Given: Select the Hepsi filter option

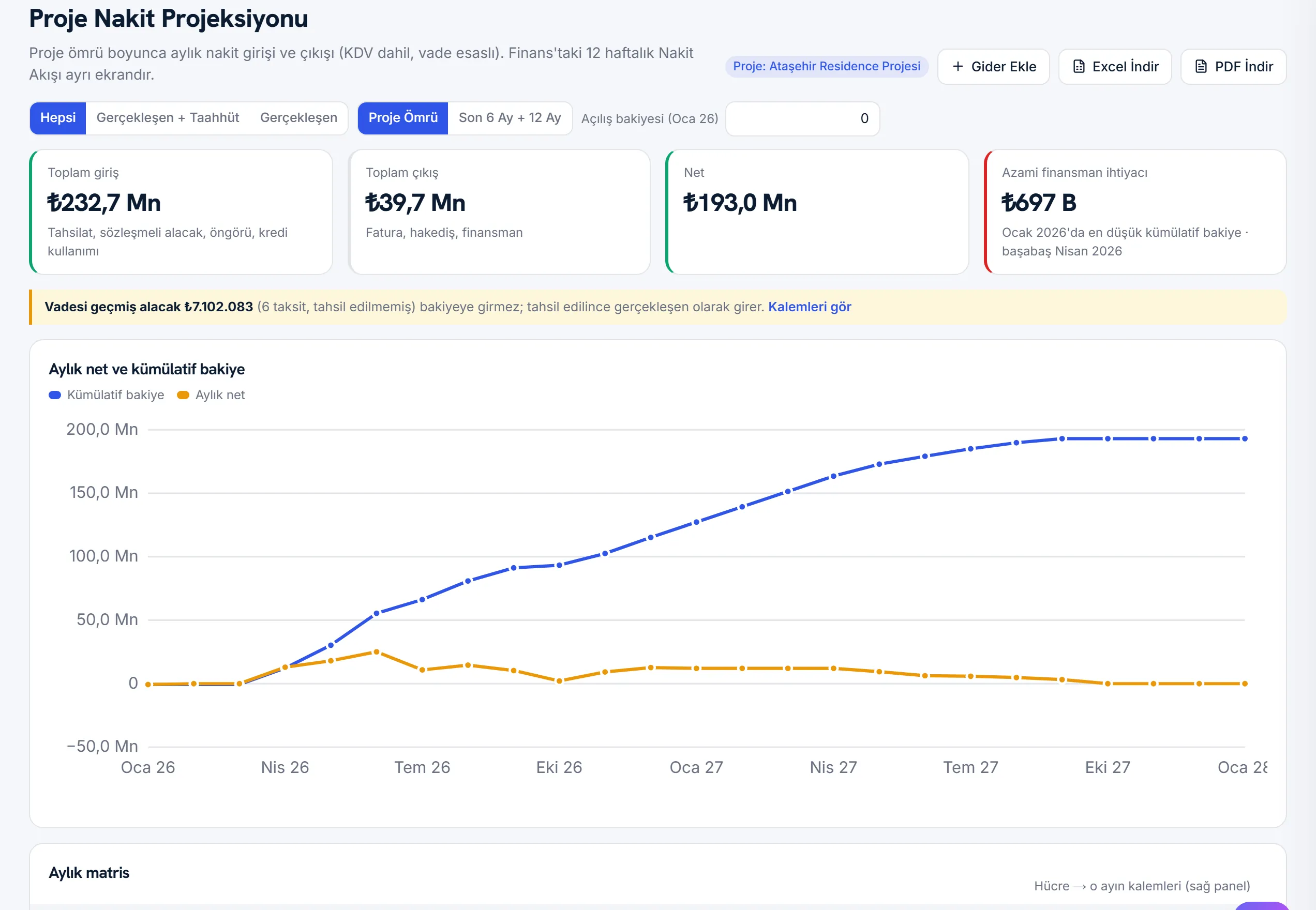Looking at the screenshot, I should pyautogui.click(x=57, y=118).
